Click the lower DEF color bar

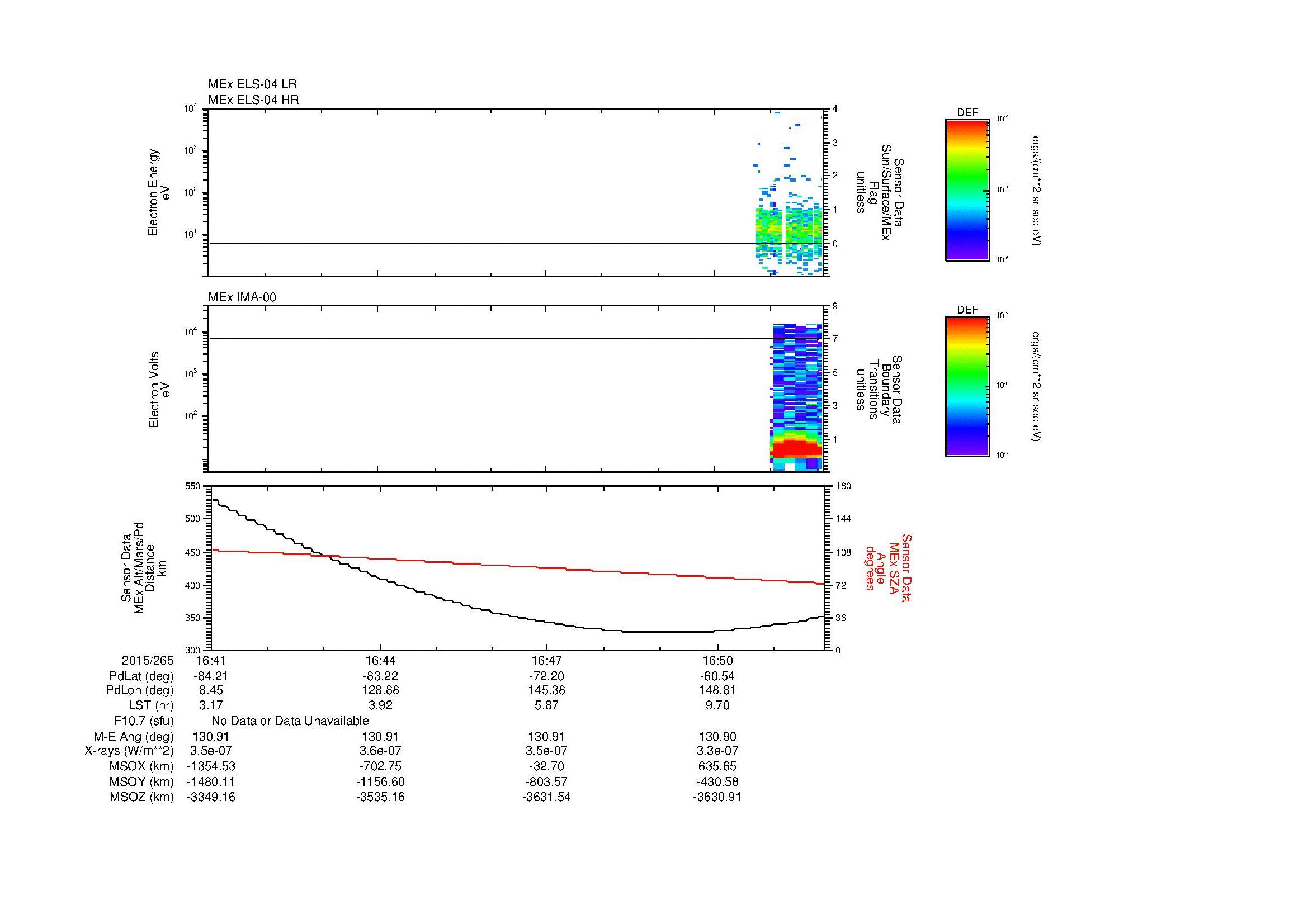tap(967, 387)
